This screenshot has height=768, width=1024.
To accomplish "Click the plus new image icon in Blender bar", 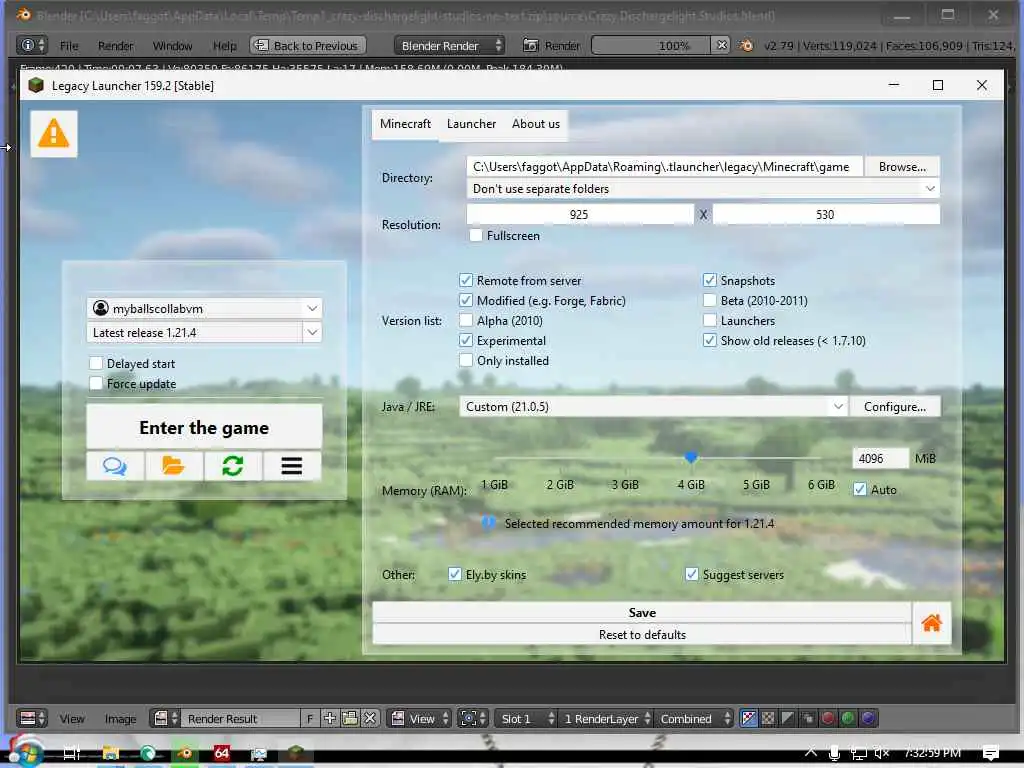I will click(330, 718).
